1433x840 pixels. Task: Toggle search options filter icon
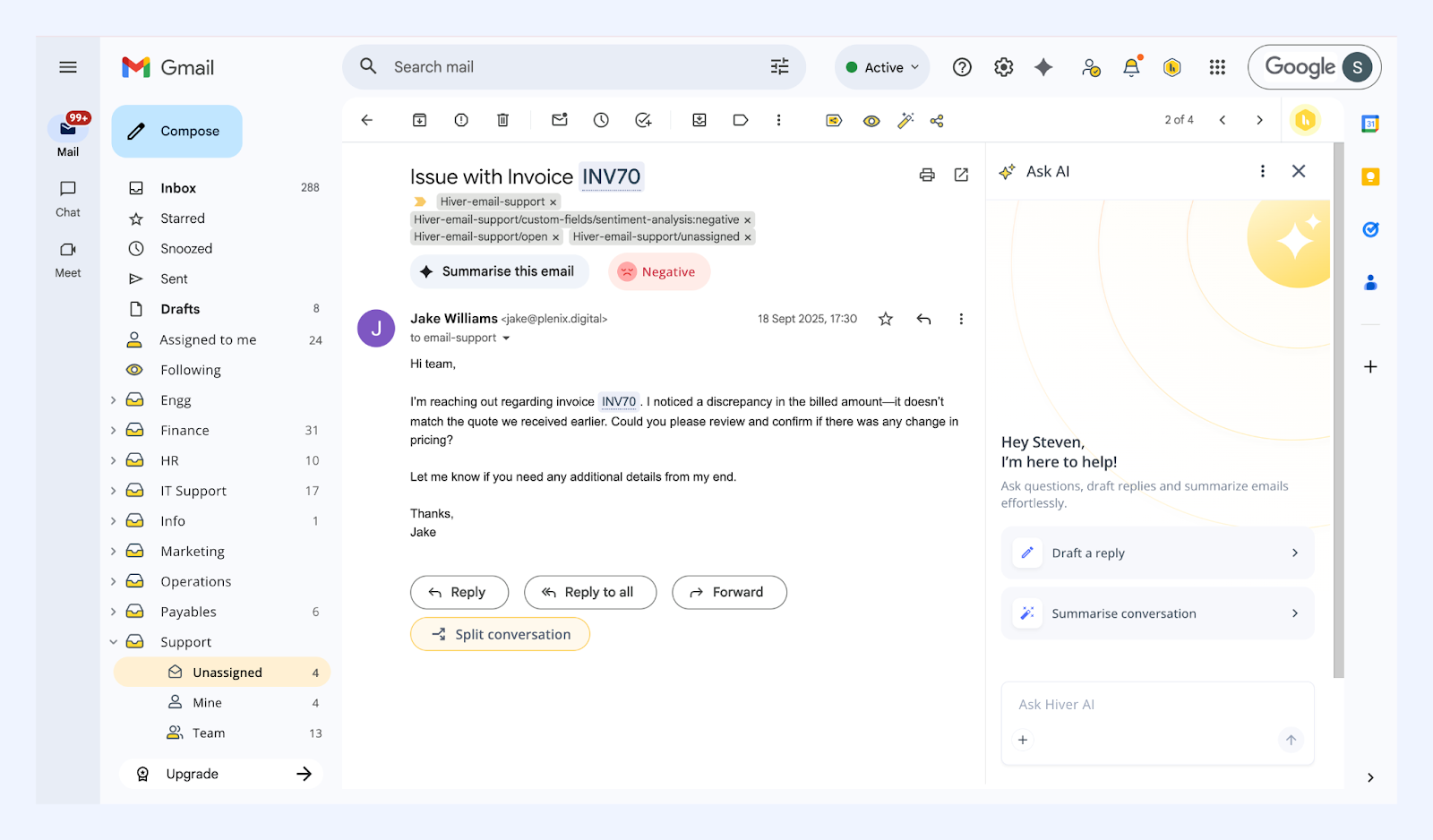(780, 67)
